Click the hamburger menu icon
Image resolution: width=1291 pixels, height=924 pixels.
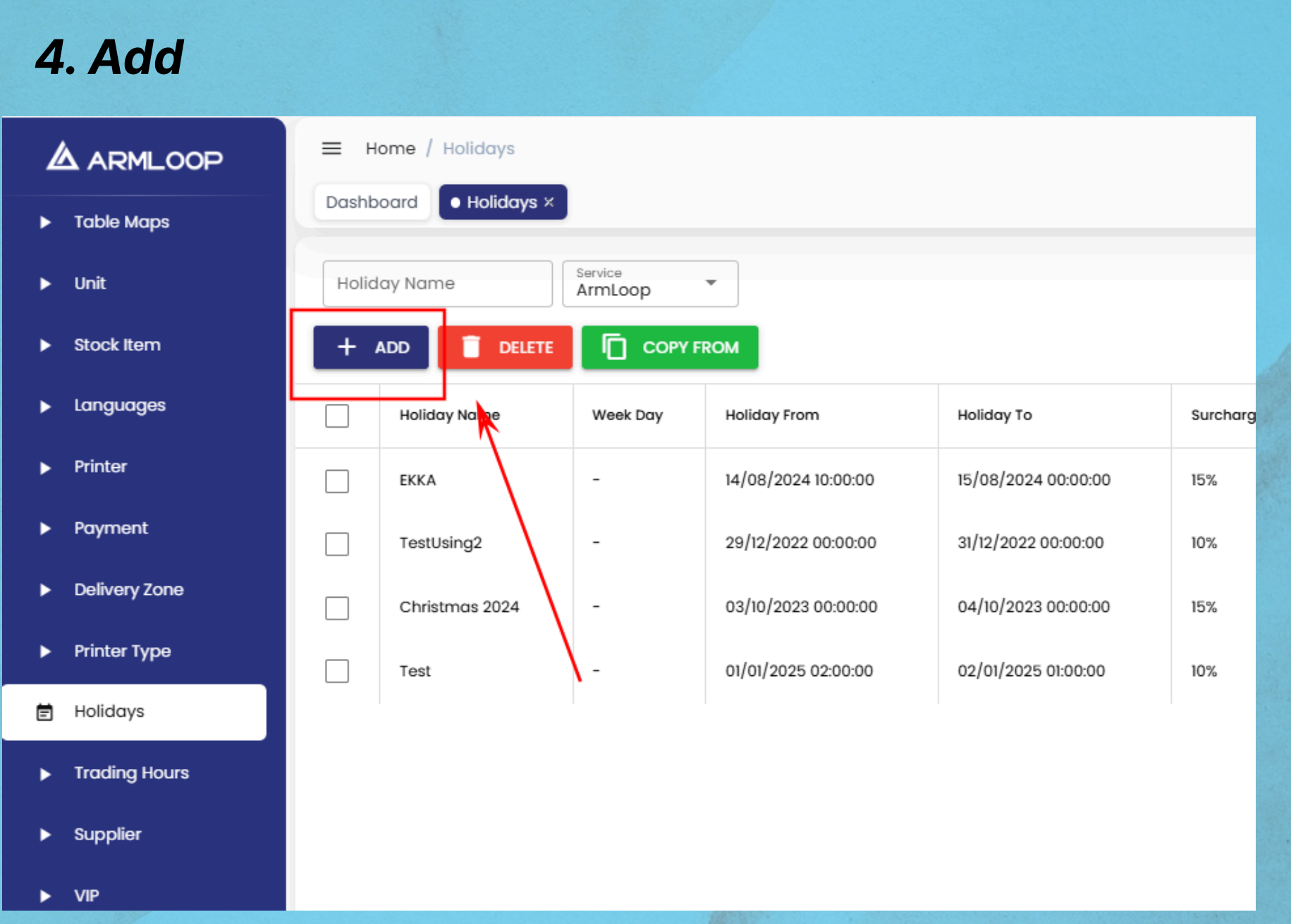pos(331,149)
